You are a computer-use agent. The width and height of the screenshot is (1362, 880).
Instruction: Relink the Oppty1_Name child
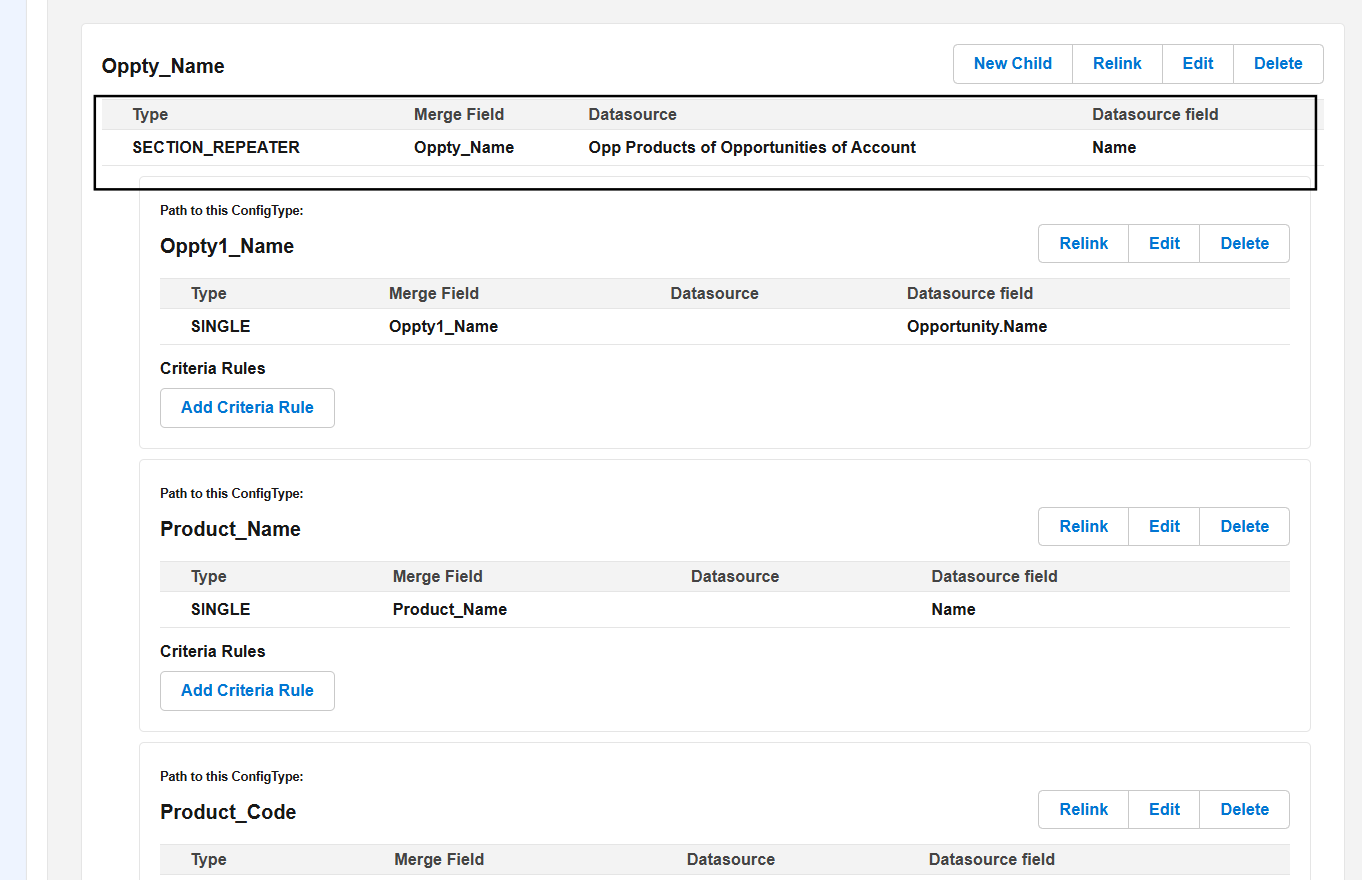coord(1083,244)
